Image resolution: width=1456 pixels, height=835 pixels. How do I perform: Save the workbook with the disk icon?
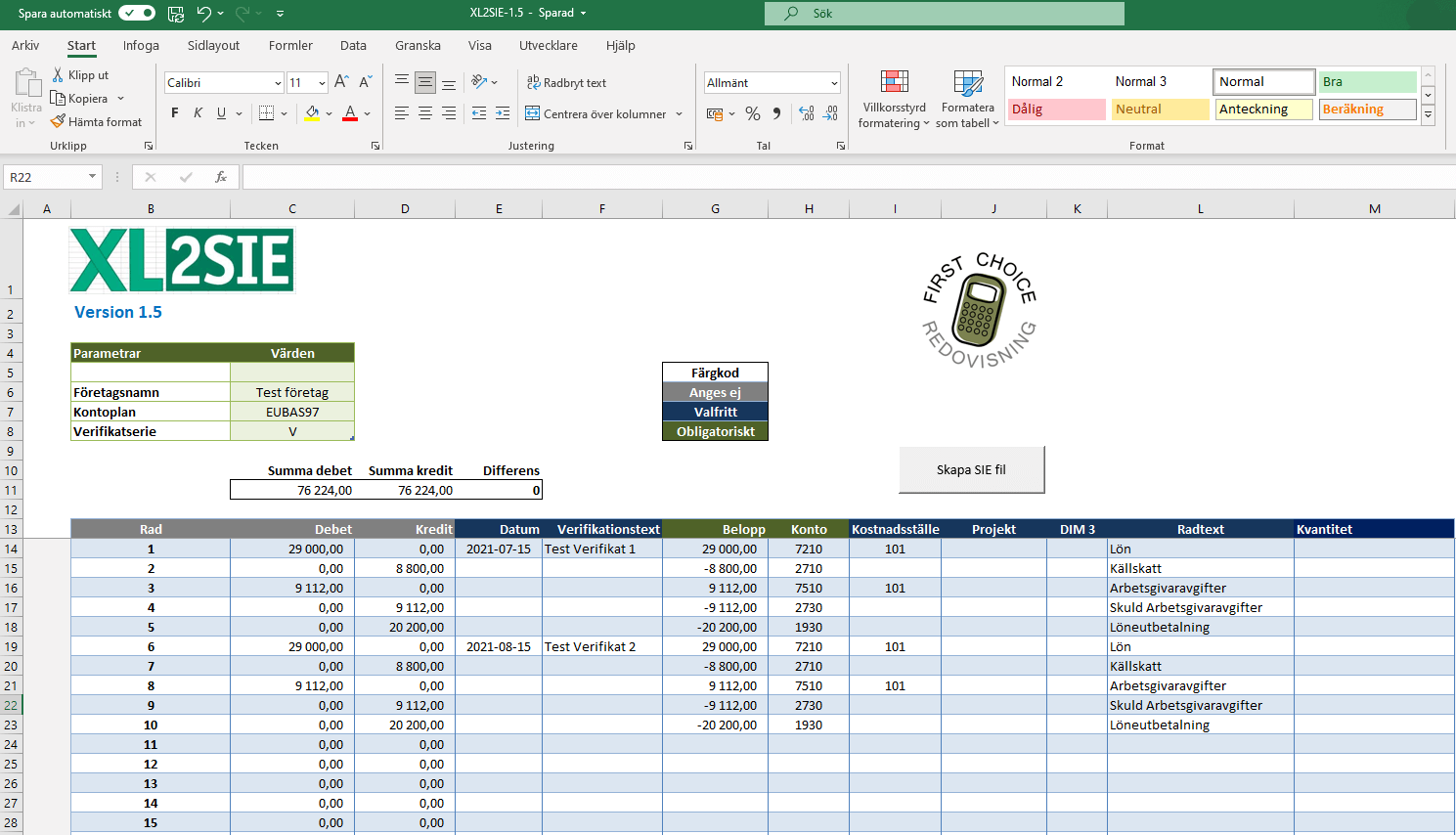point(176,14)
